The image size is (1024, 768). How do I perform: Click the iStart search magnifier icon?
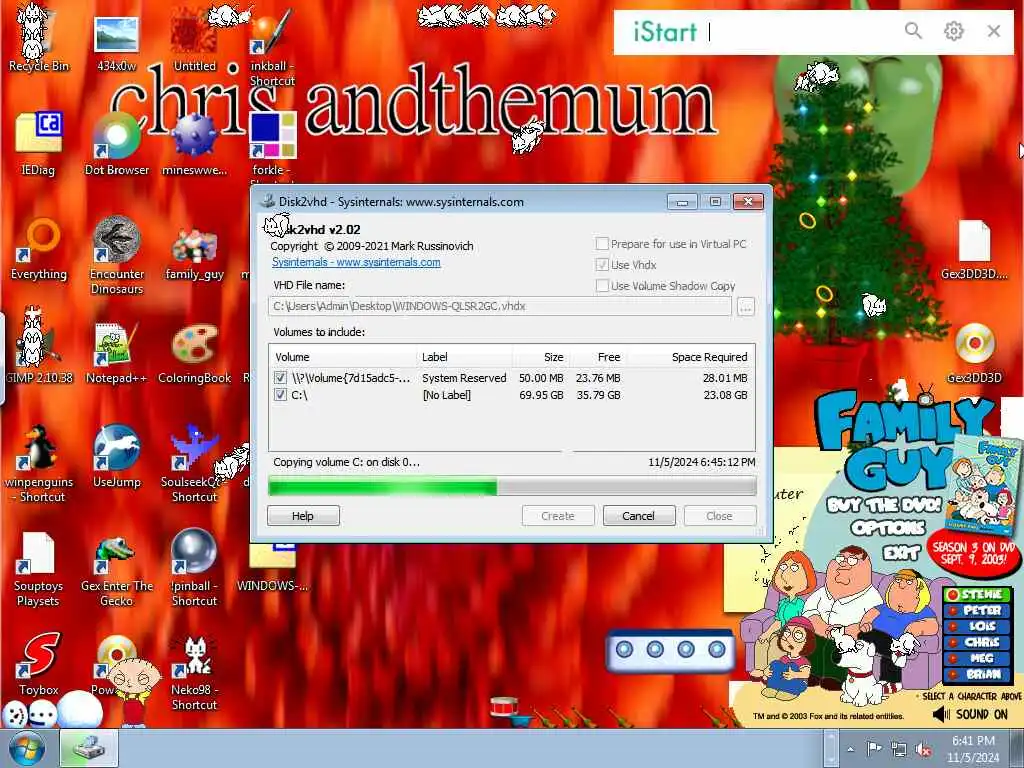point(913,31)
